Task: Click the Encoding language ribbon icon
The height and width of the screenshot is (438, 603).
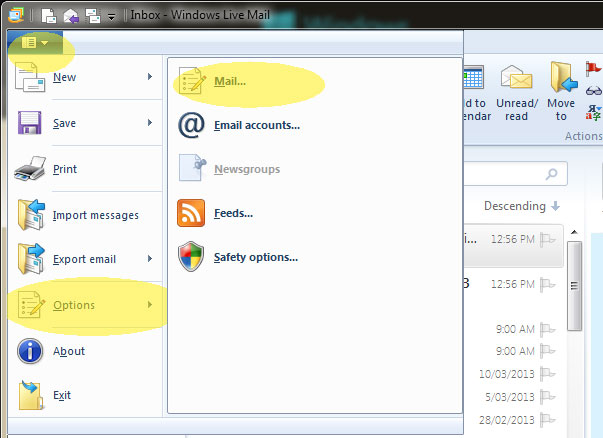Action: pos(593,113)
